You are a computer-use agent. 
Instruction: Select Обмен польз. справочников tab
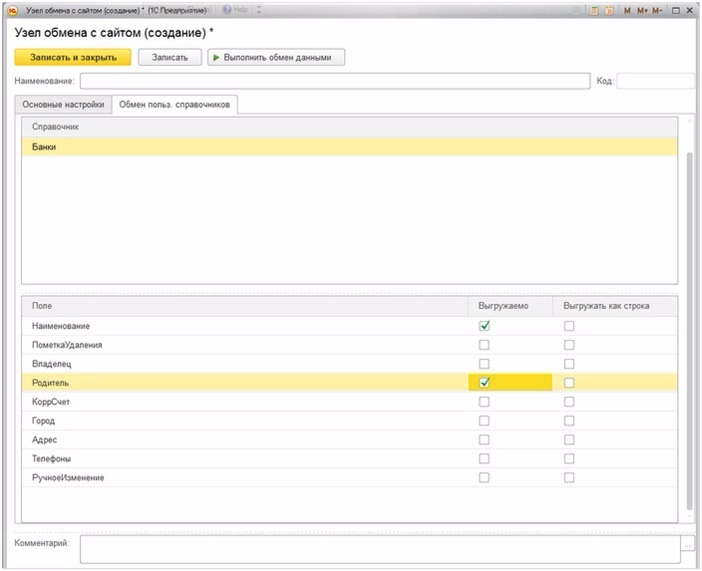click(174, 104)
